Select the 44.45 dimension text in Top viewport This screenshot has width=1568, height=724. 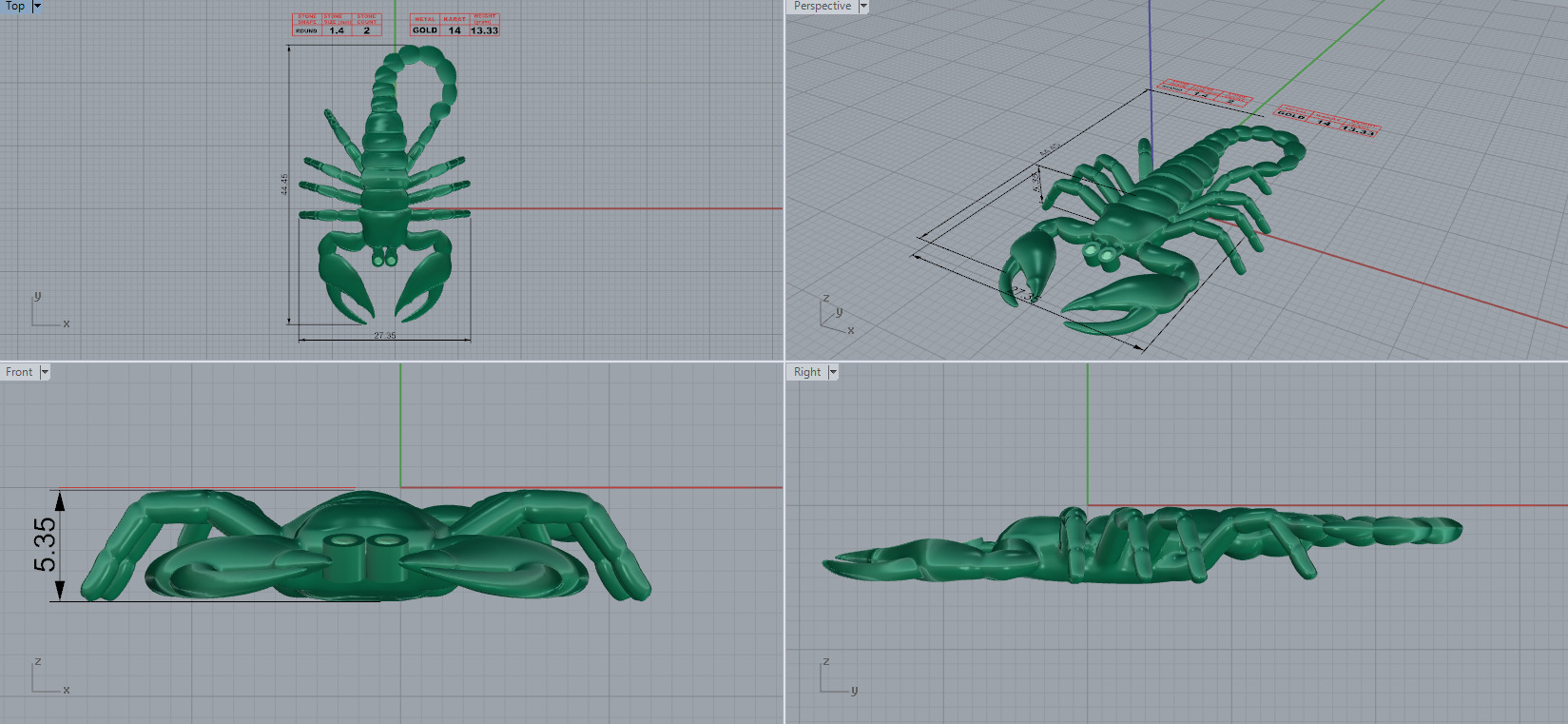coord(284,185)
